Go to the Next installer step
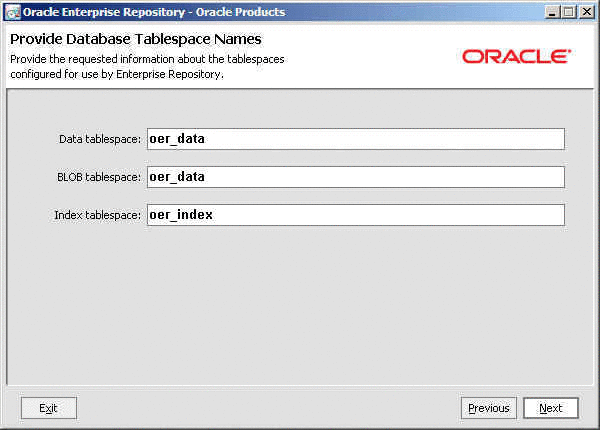 [x=551, y=408]
